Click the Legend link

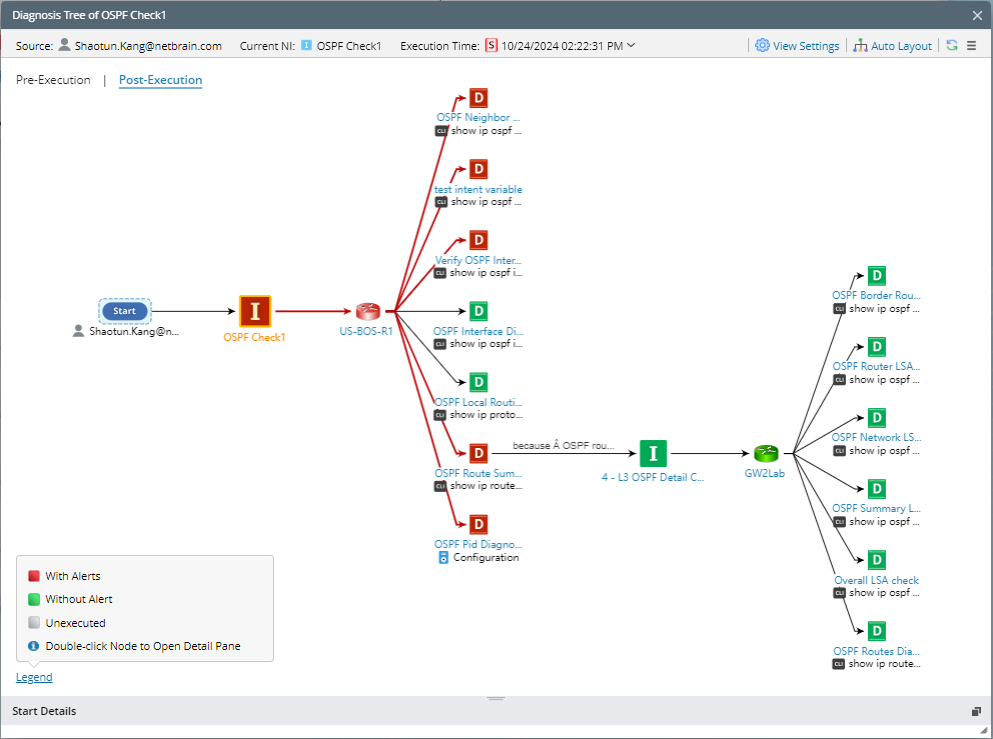tap(34, 677)
